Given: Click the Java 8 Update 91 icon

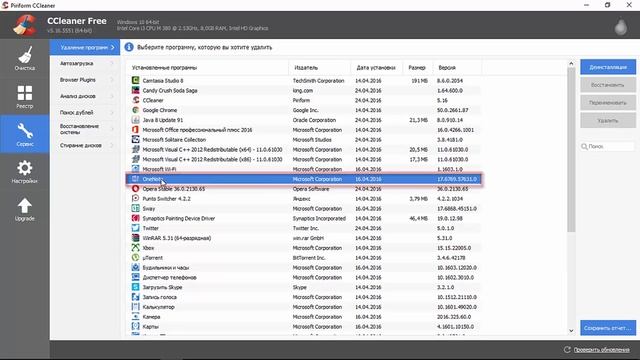Looking at the screenshot, I should [x=136, y=120].
